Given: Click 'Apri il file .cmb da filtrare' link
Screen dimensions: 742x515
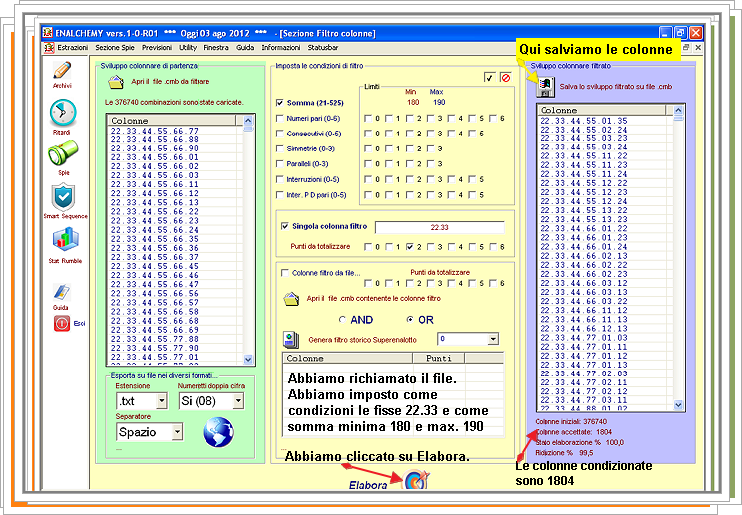Looking at the screenshot, I should point(170,82).
